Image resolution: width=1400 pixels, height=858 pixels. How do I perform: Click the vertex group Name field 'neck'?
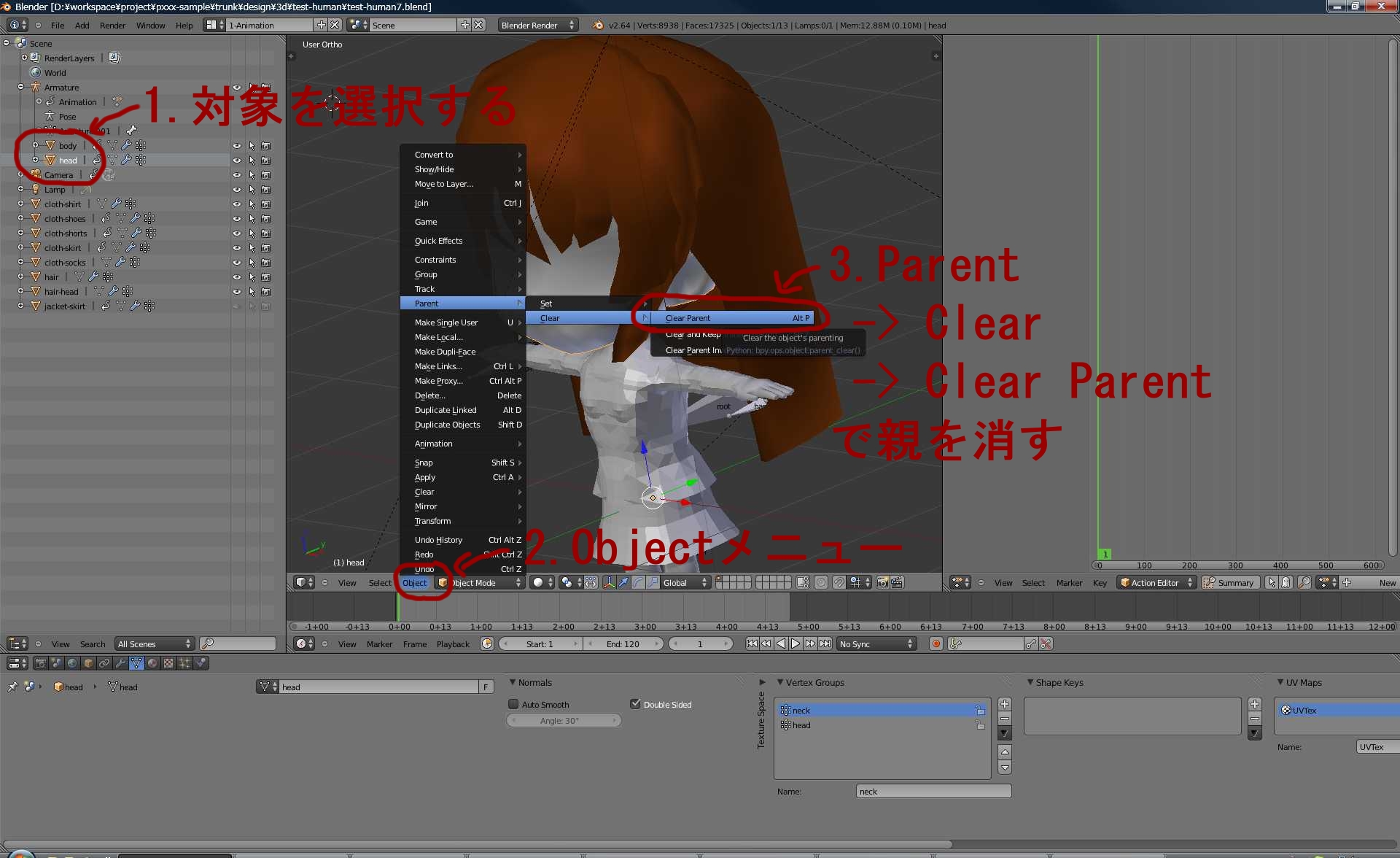pyautogui.click(x=933, y=791)
